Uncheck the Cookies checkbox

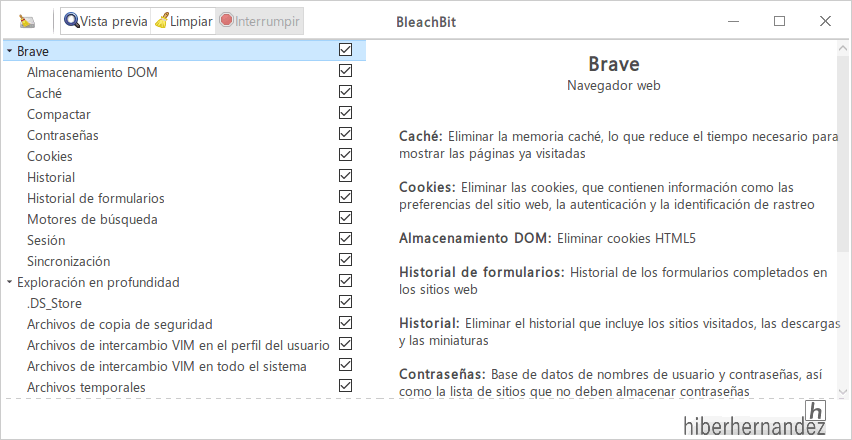(x=345, y=155)
